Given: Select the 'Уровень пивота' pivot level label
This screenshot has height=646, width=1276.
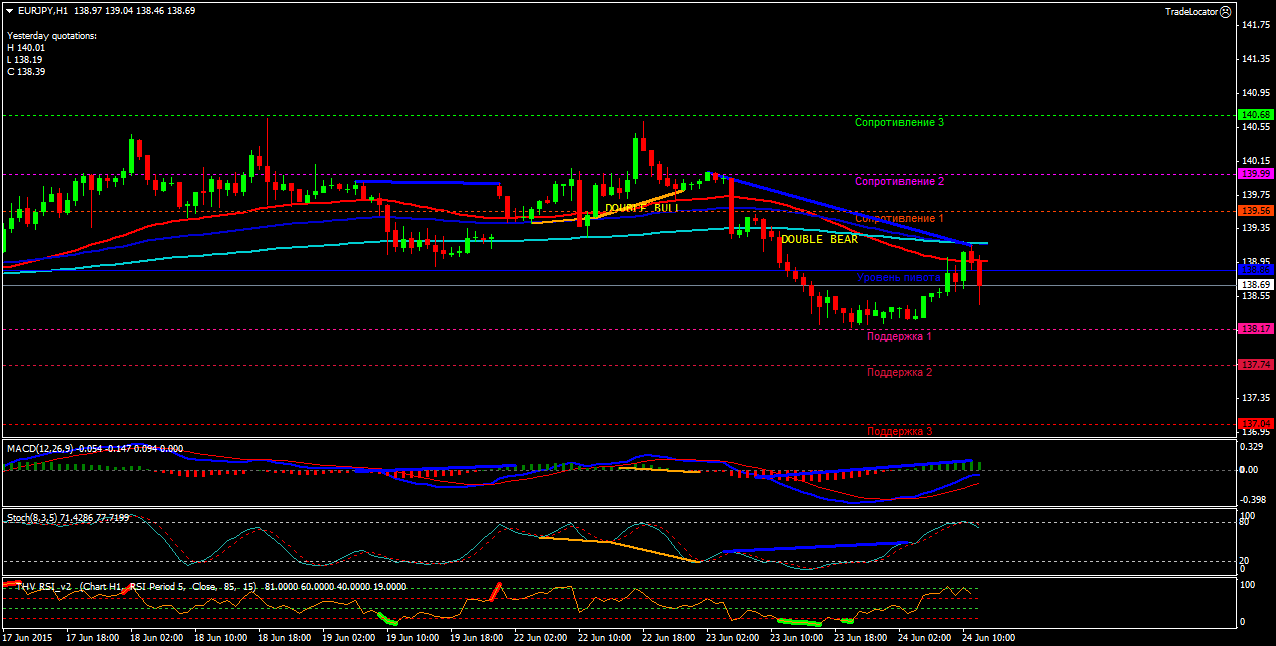Looking at the screenshot, I should click(899, 277).
